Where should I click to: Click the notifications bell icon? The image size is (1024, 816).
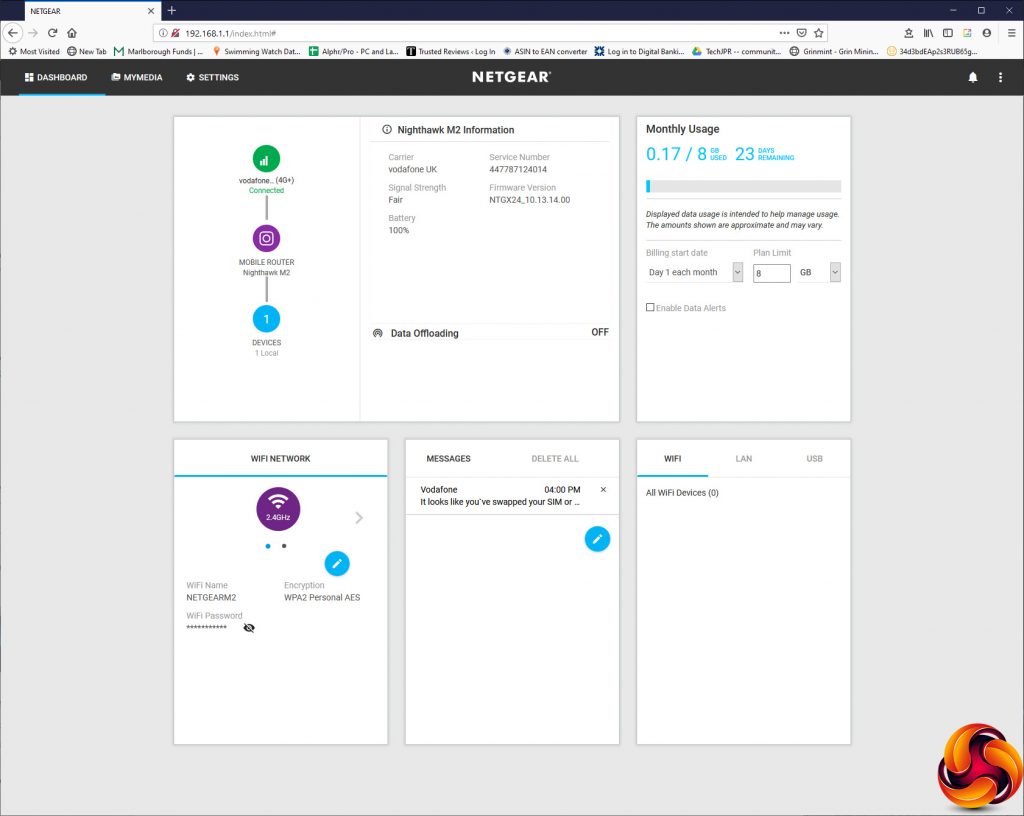pyautogui.click(x=972, y=77)
